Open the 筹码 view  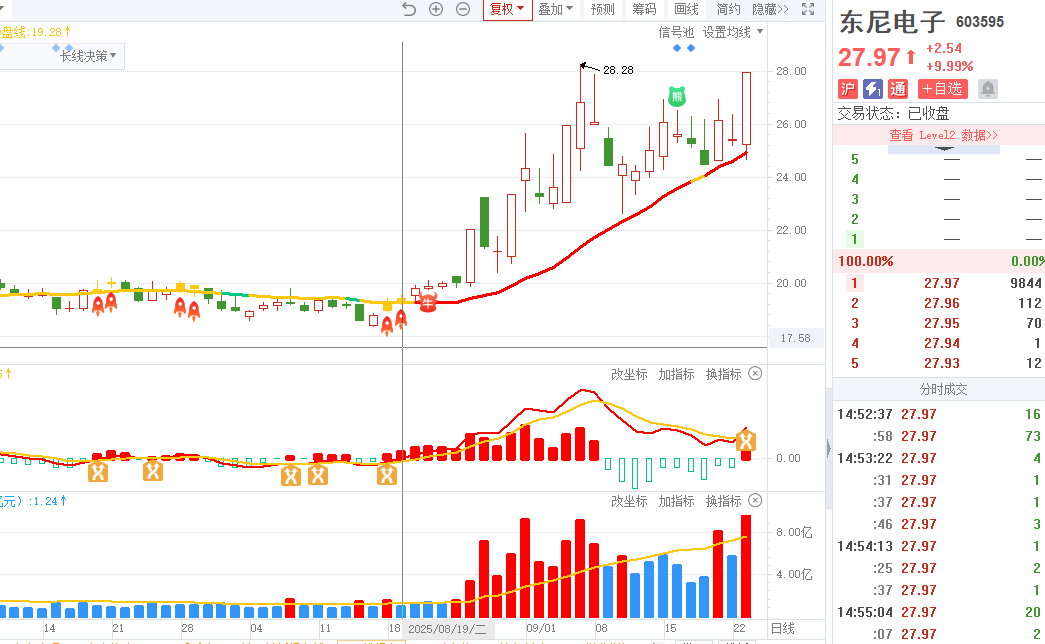coord(644,9)
